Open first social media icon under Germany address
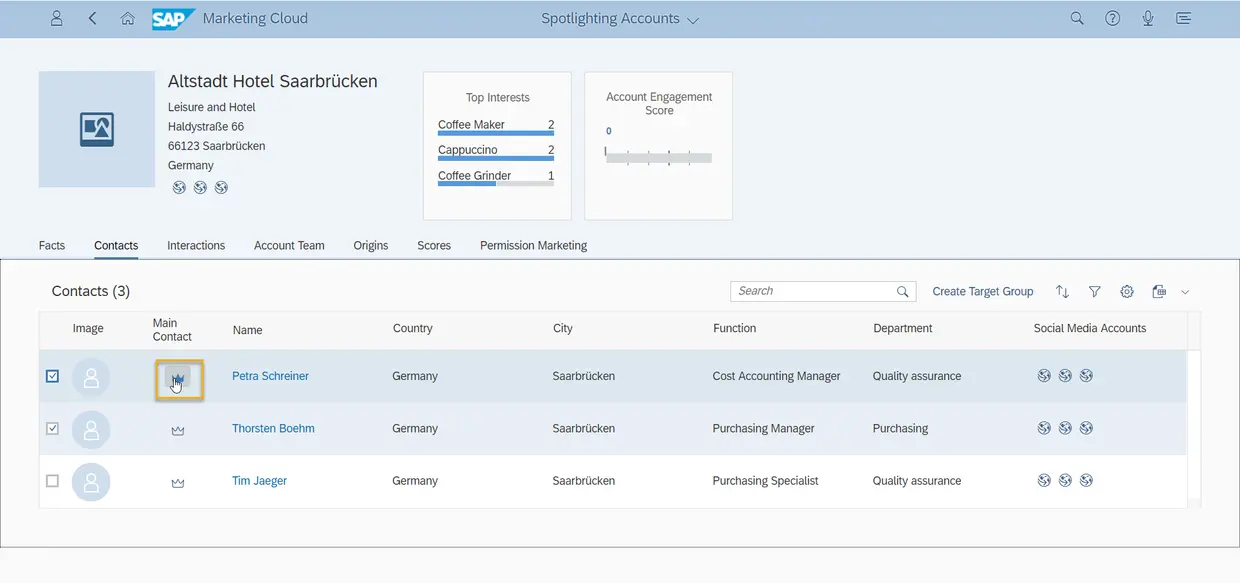This screenshot has width=1240, height=583. [x=179, y=187]
